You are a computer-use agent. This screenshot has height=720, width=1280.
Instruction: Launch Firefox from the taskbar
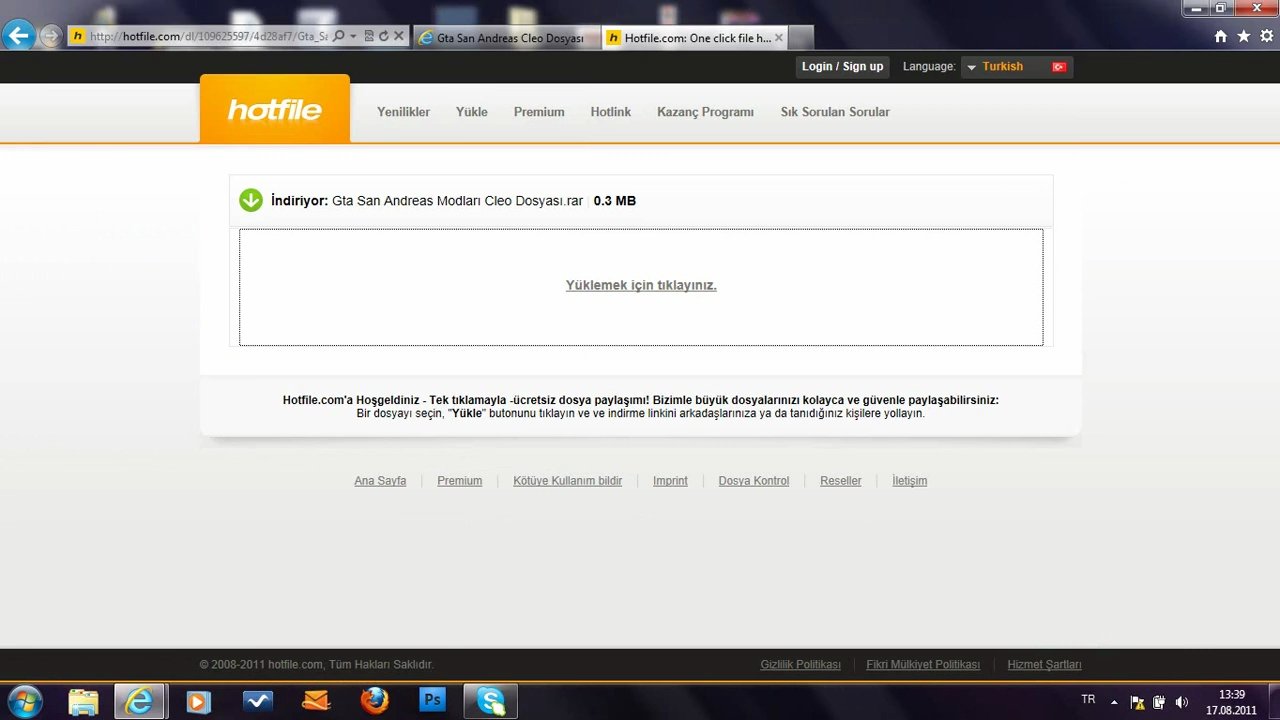click(375, 701)
